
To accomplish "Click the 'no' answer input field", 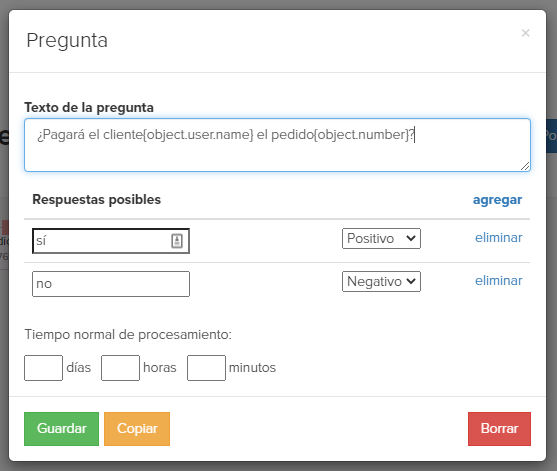I will 111,284.
